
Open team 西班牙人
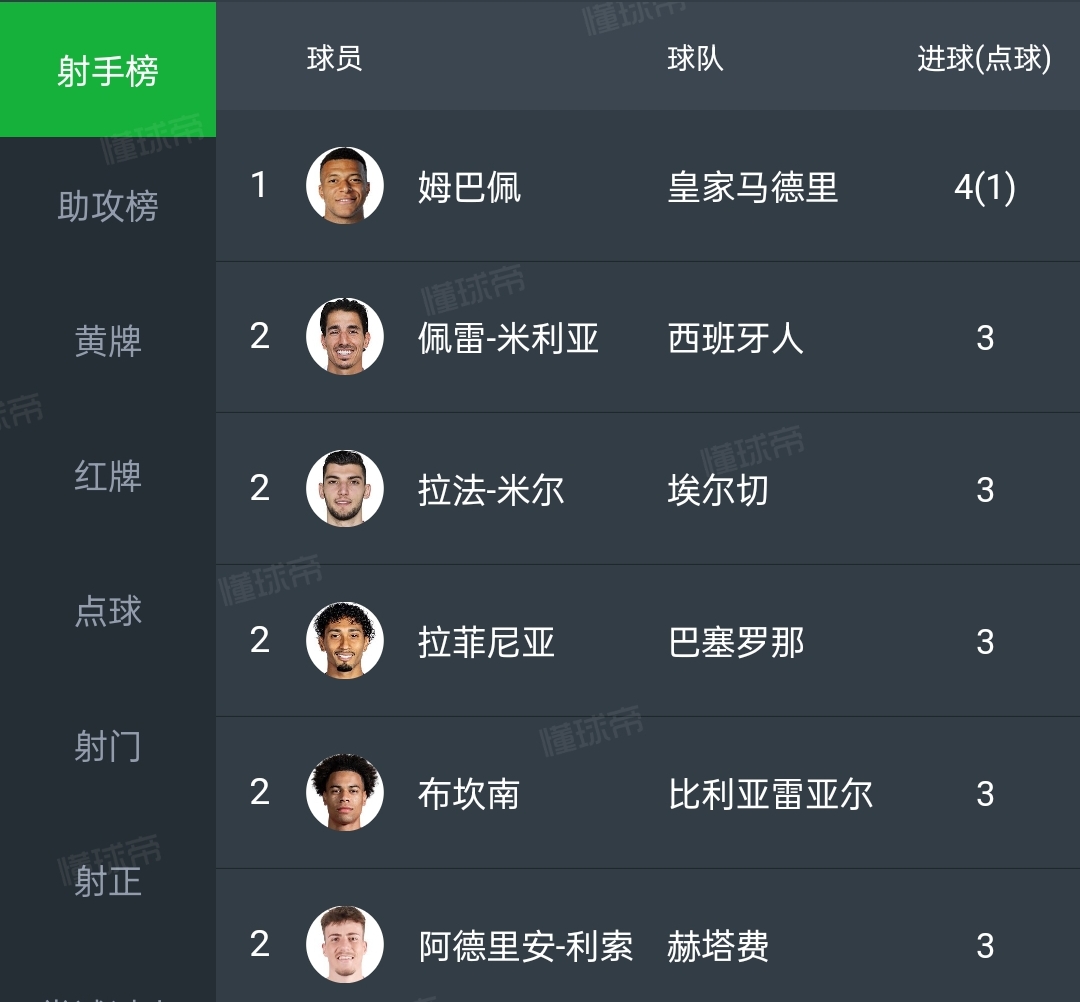(x=736, y=338)
